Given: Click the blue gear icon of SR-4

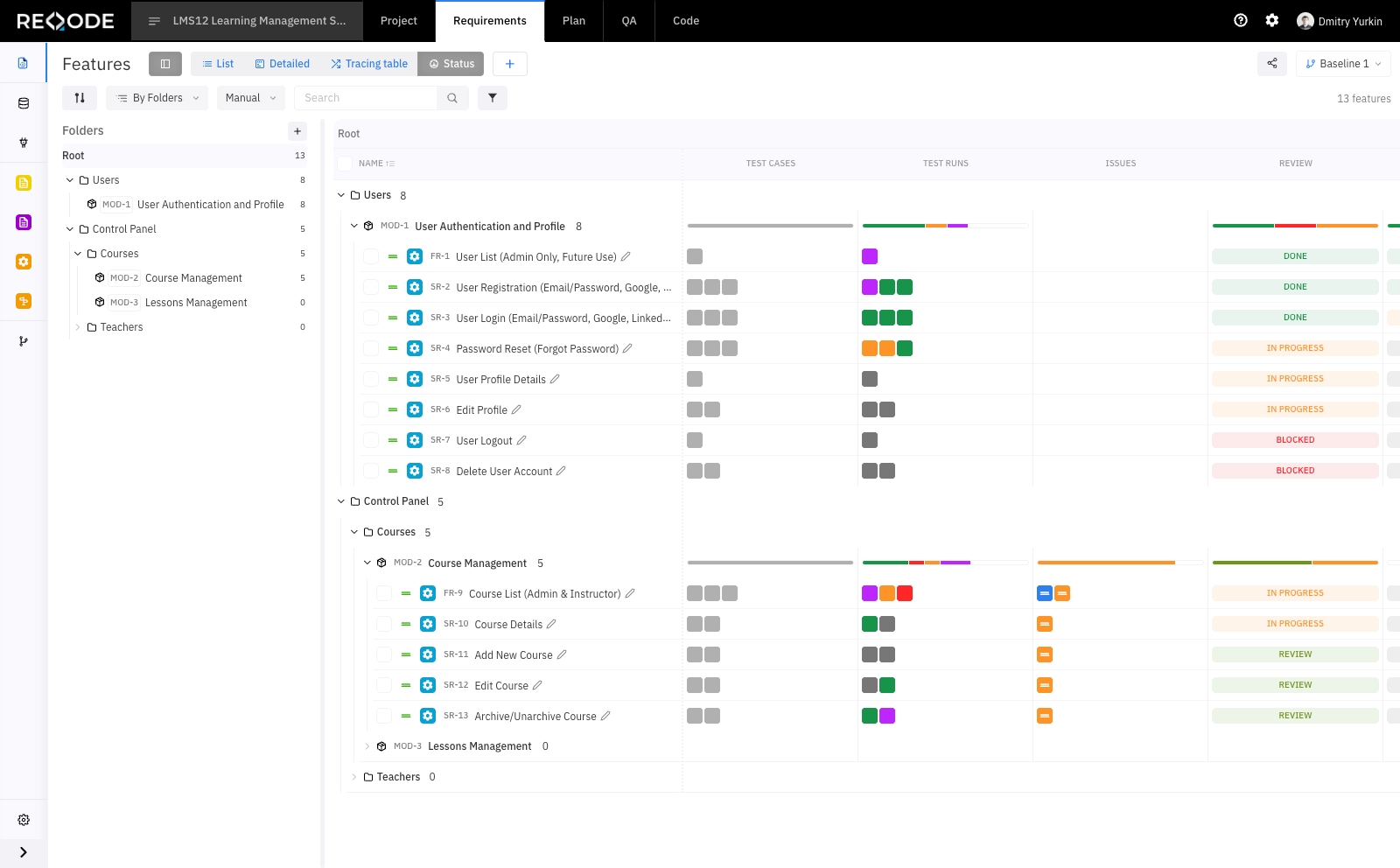Looking at the screenshot, I should 415,348.
